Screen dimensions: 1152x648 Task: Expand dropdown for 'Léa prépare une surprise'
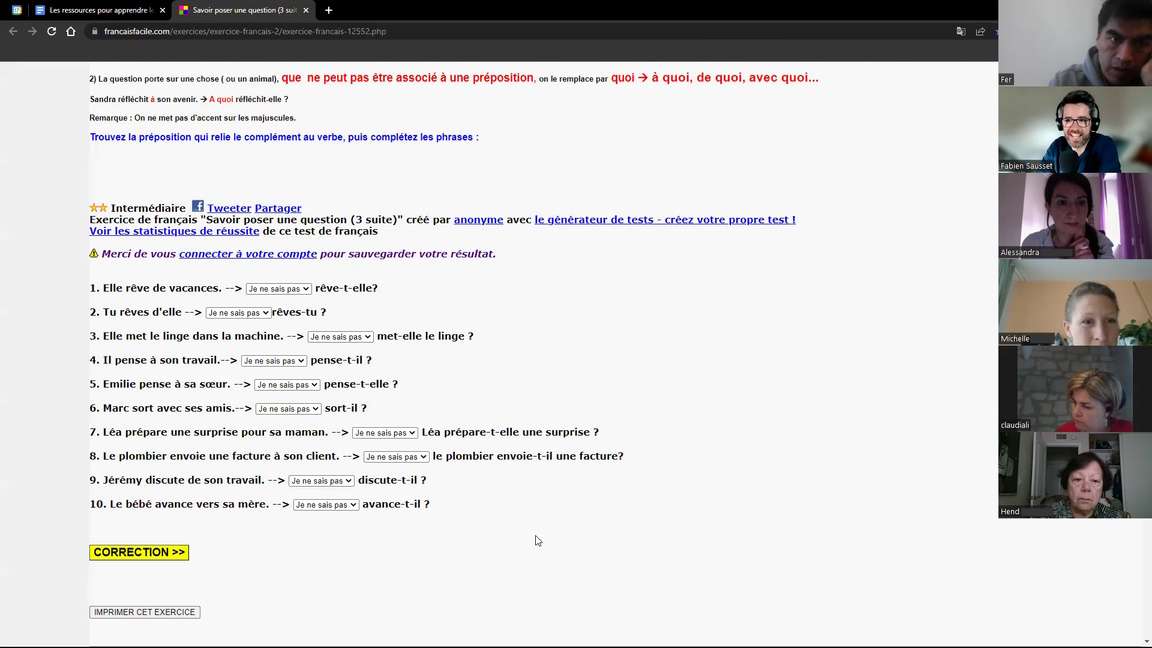coord(385,433)
